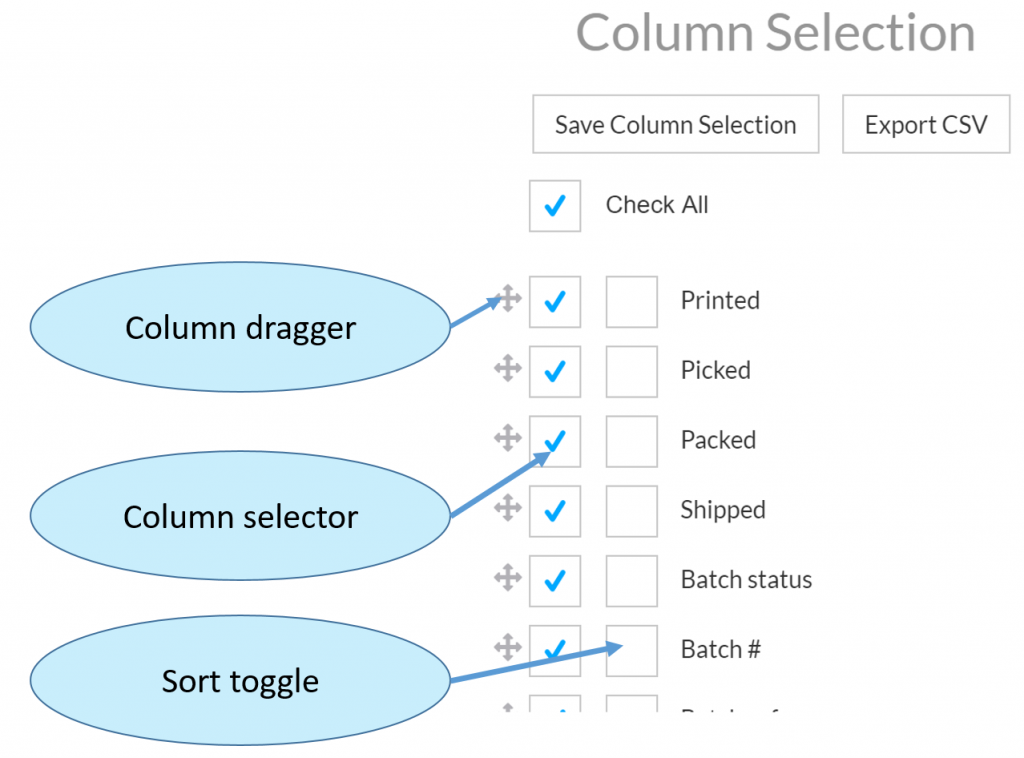Screen dimensions: 1024x758
Task: Enable sort toggle next to Shipped
Action: [632, 511]
